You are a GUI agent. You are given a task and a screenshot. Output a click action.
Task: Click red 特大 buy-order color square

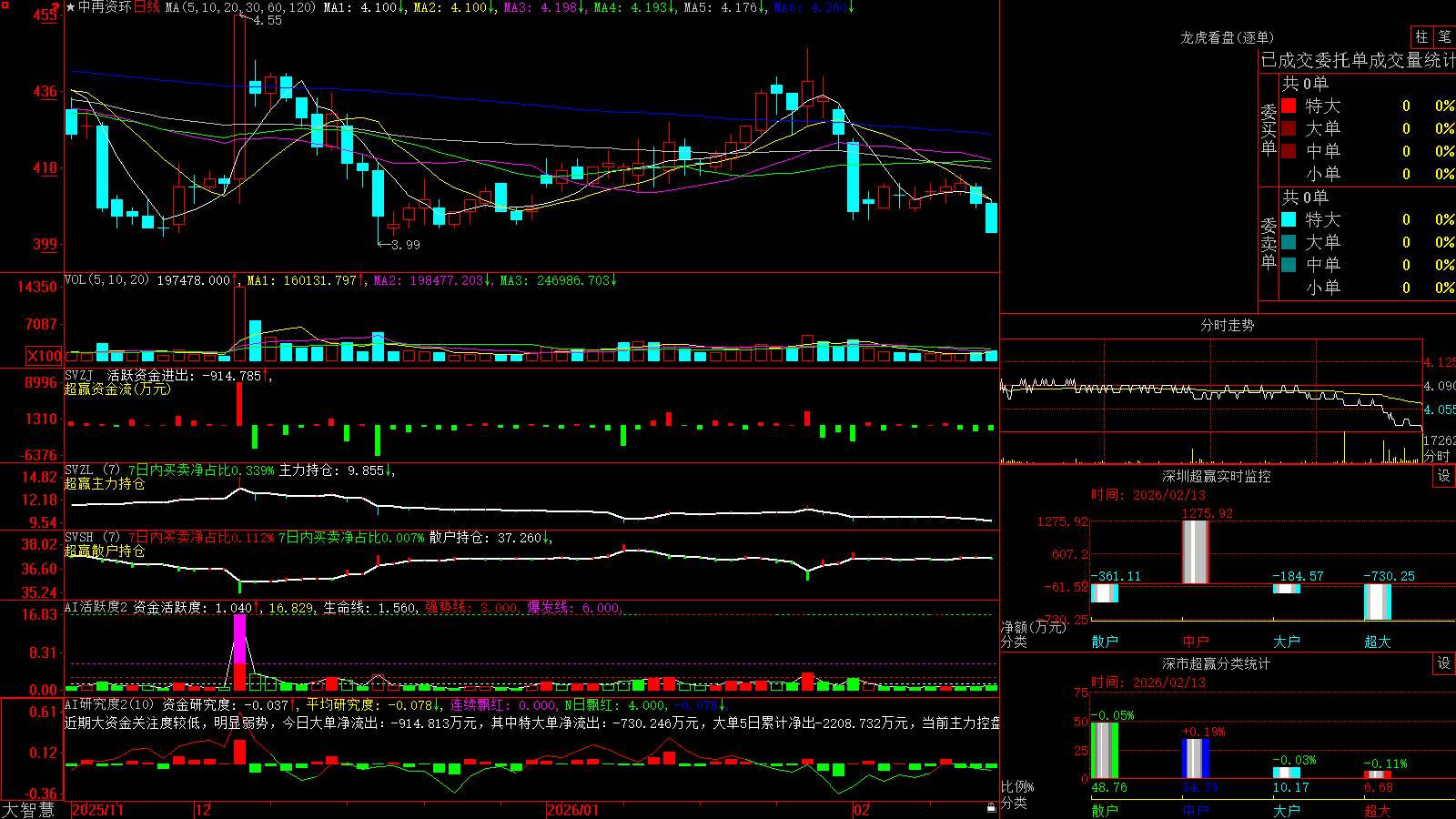coord(1289,106)
